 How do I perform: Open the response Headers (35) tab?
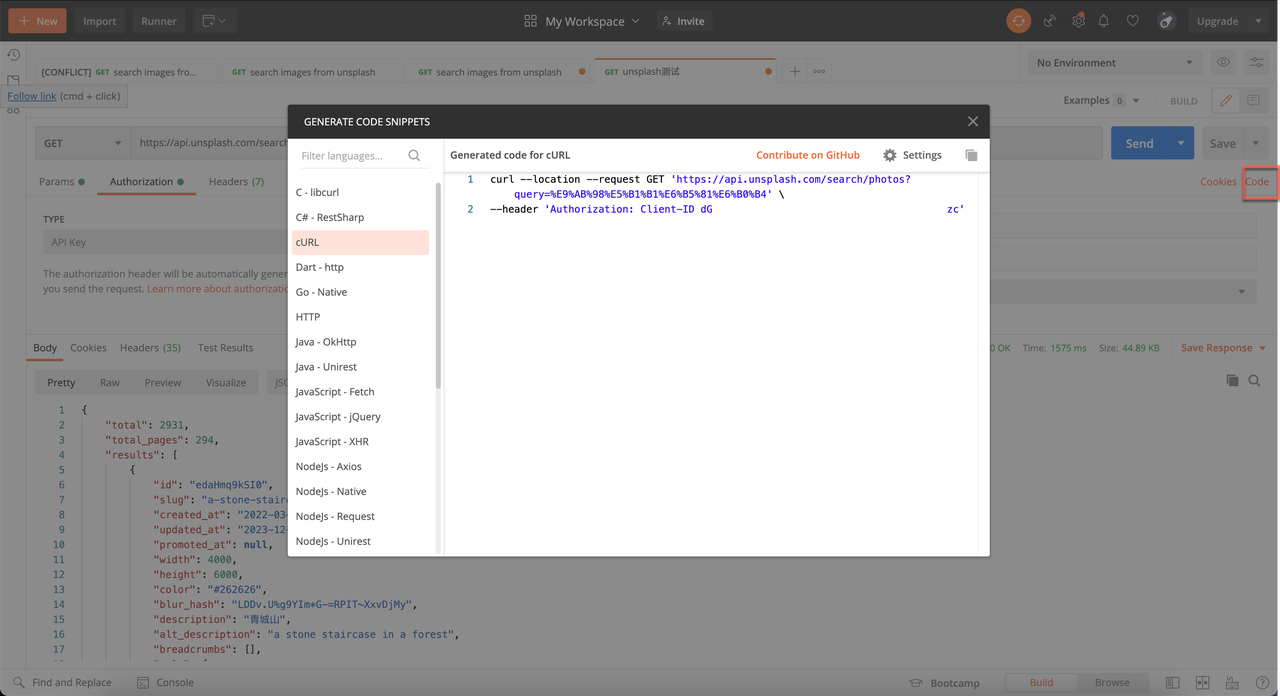pyautogui.click(x=150, y=348)
